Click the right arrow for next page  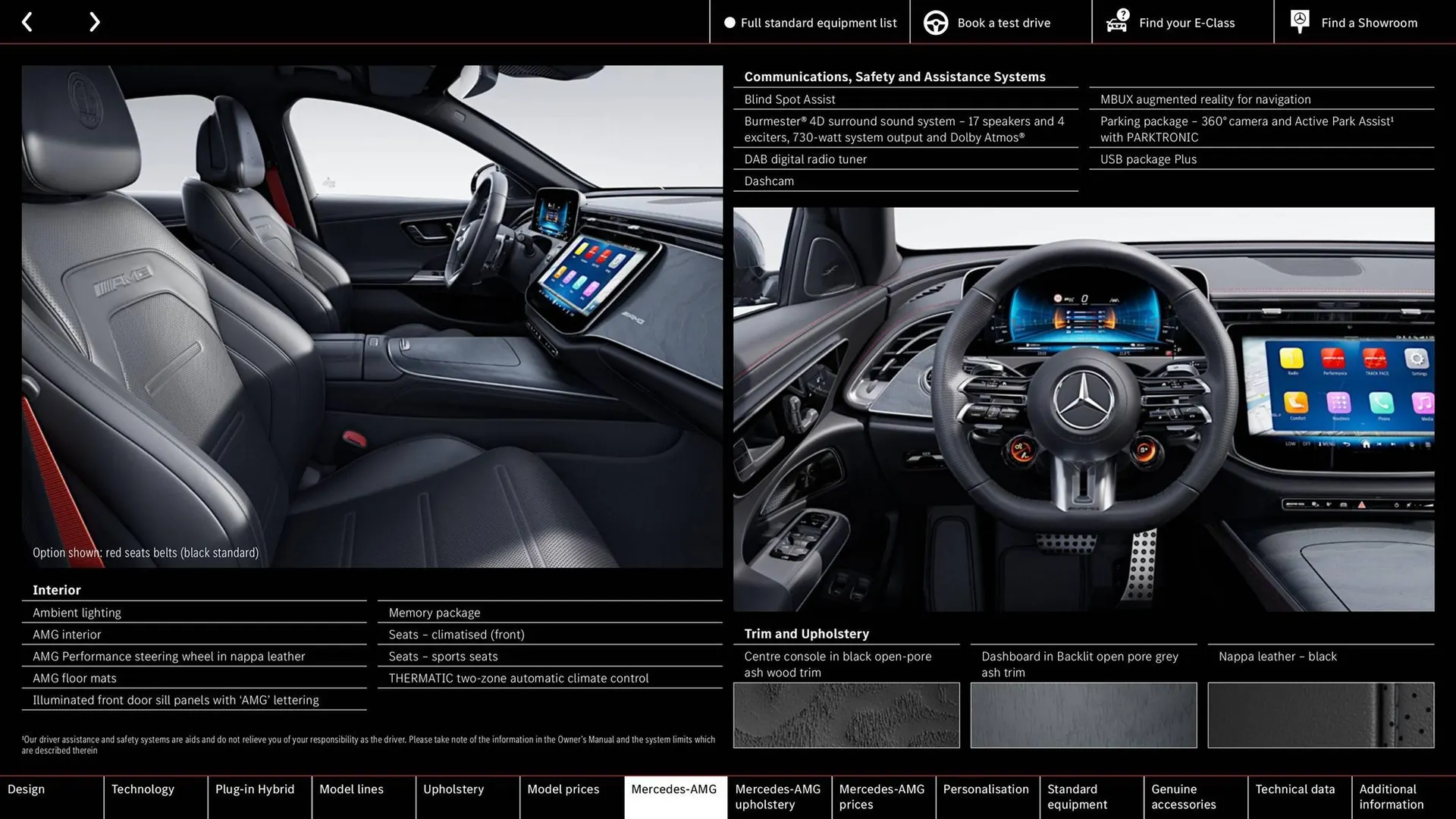click(x=94, y=21)
